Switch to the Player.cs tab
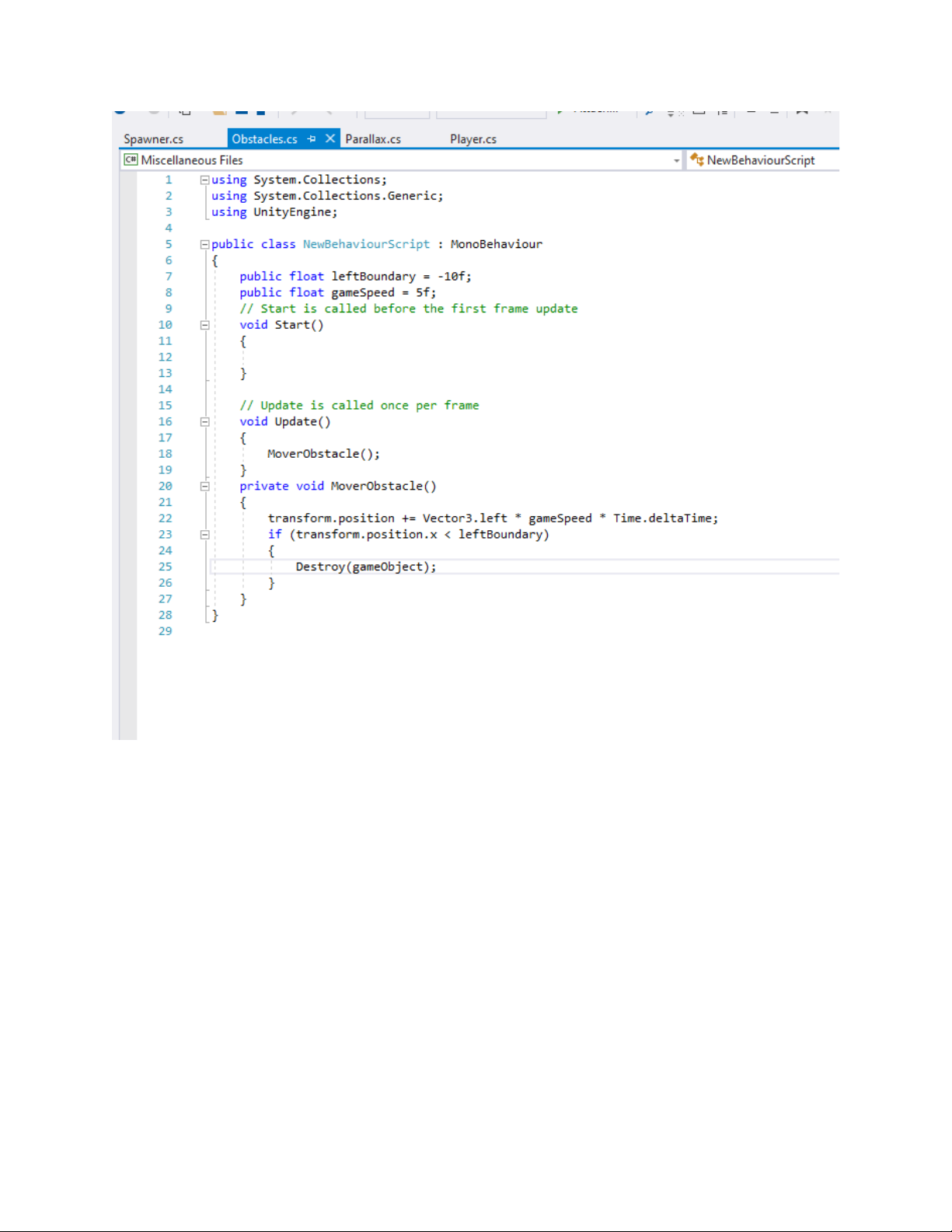 (473, 139)
